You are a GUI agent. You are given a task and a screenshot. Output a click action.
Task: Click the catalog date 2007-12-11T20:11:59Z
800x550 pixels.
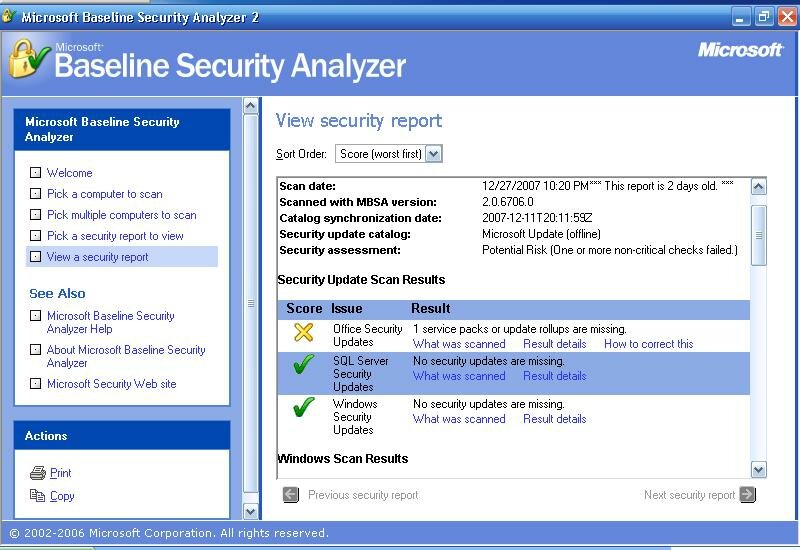pos(537,218)
